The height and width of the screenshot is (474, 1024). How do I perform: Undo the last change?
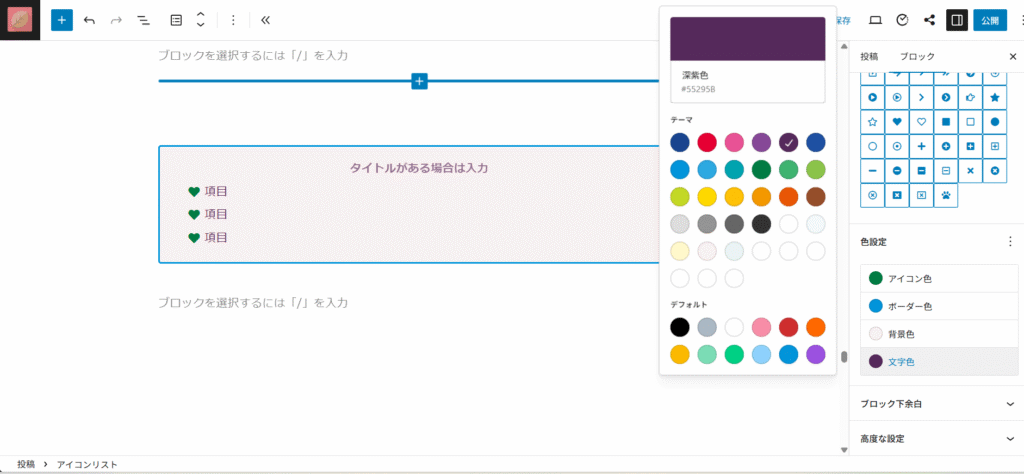click(89, 20)
